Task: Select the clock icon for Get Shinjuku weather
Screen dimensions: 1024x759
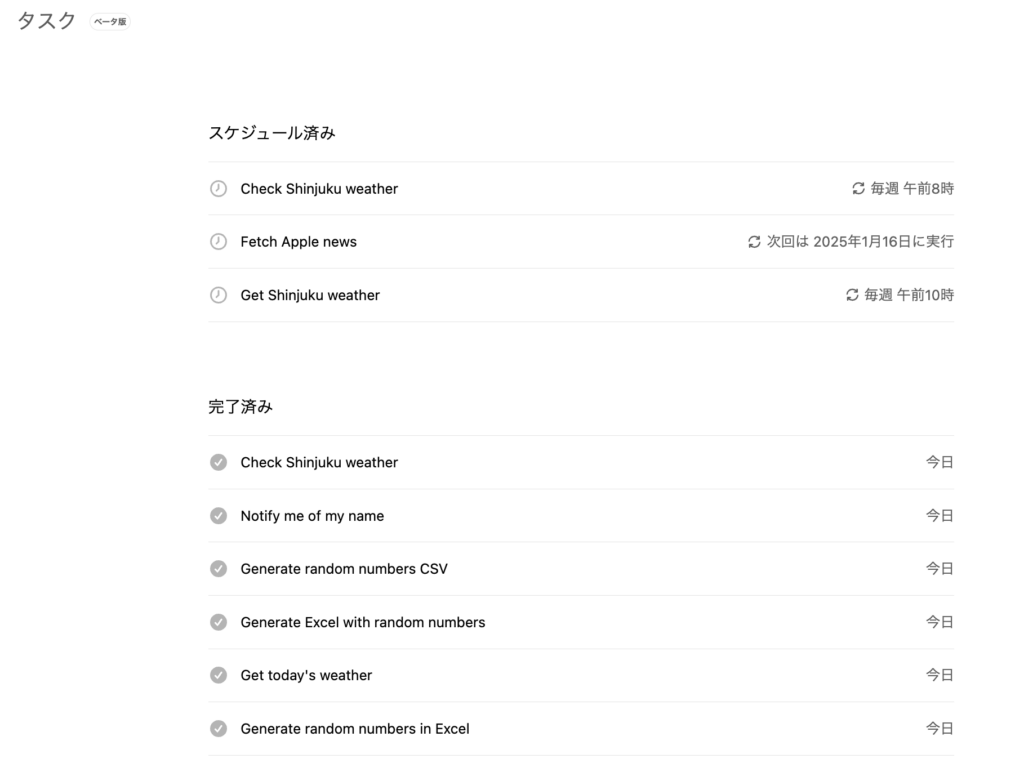Action: click(x=219, y=295)
